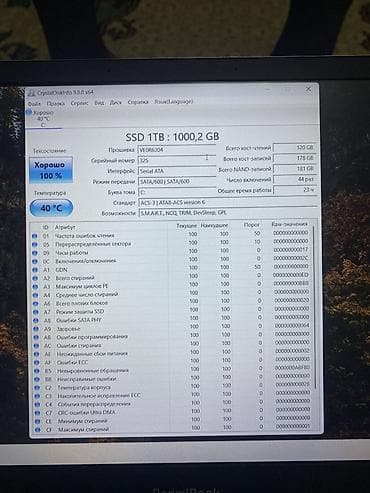Click the Режим передачи SATA/600 field
The image size is (370, 493).
pyautogui.click(x=177, y=181)
